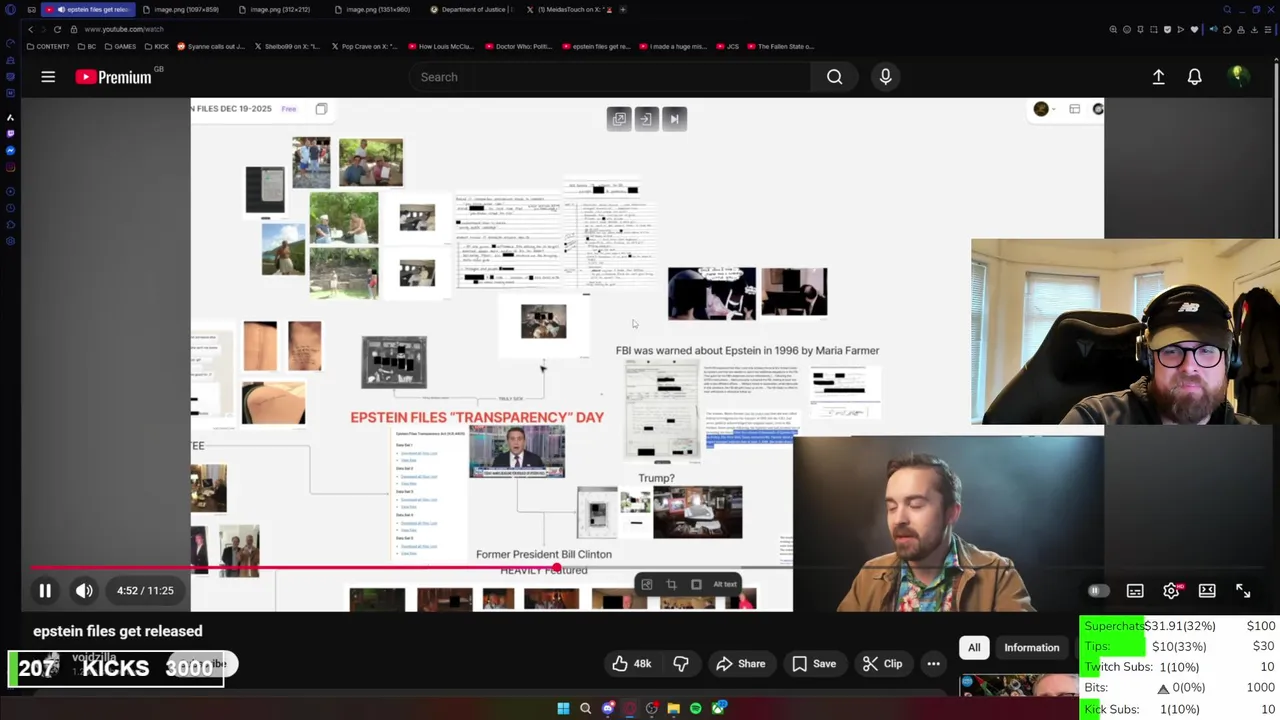Select the Information filter chip
The width and height of the screenshot is (1280, 720).
point(1031,648)
